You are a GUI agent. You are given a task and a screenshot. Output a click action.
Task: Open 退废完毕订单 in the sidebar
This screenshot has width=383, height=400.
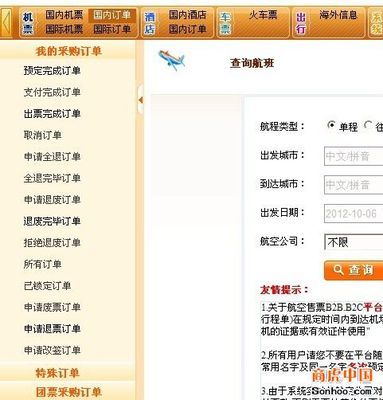[x=52, y=221]
